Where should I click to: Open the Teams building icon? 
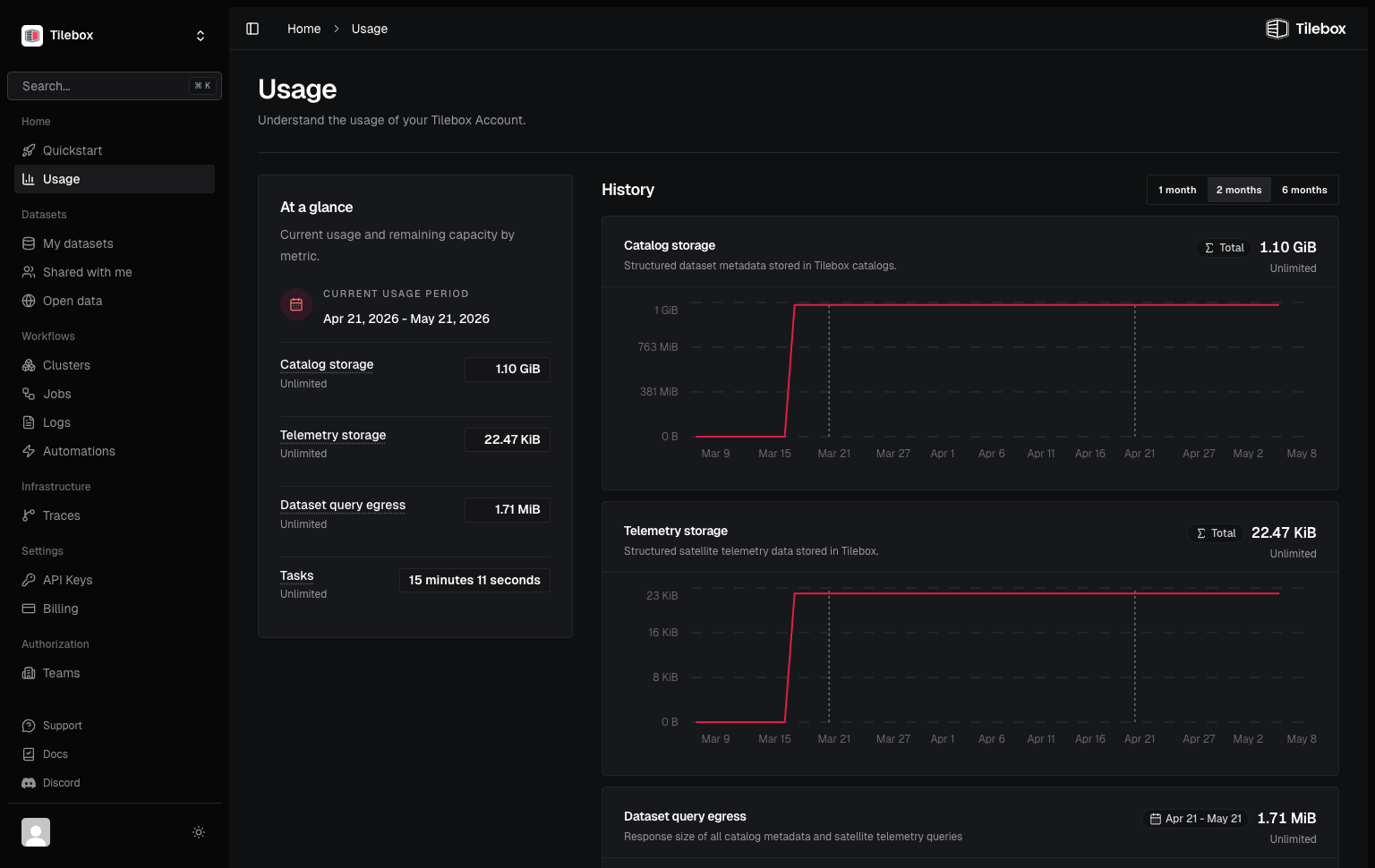click(x=29, y=673)
